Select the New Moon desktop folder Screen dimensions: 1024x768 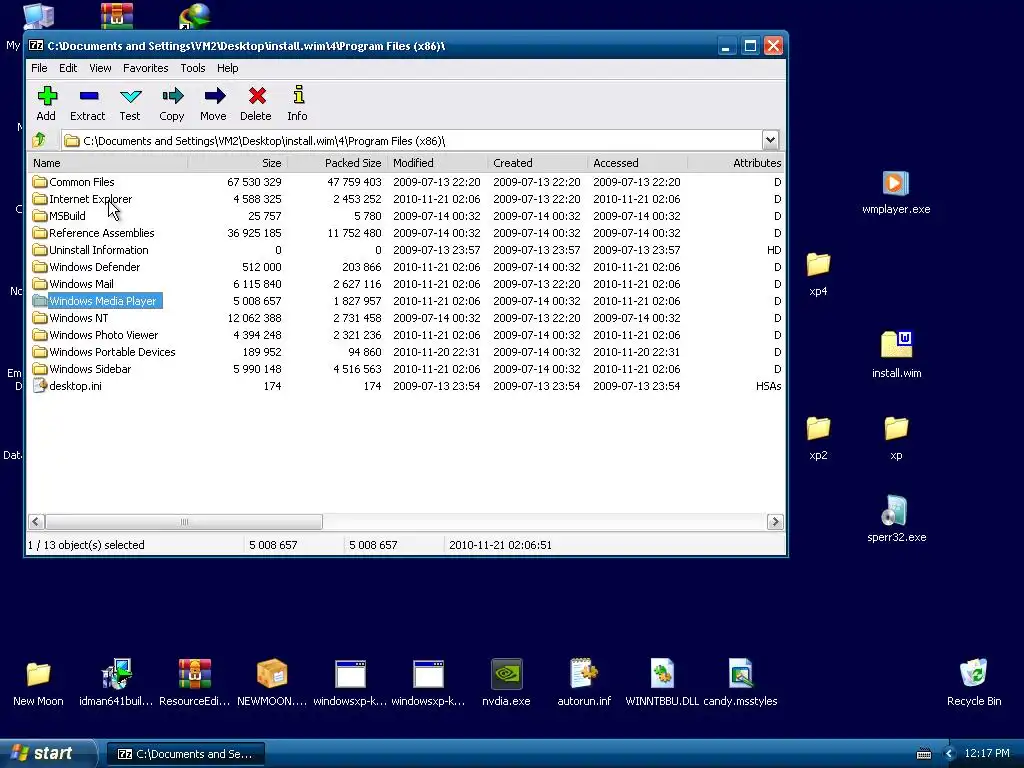tap(39, 682)
